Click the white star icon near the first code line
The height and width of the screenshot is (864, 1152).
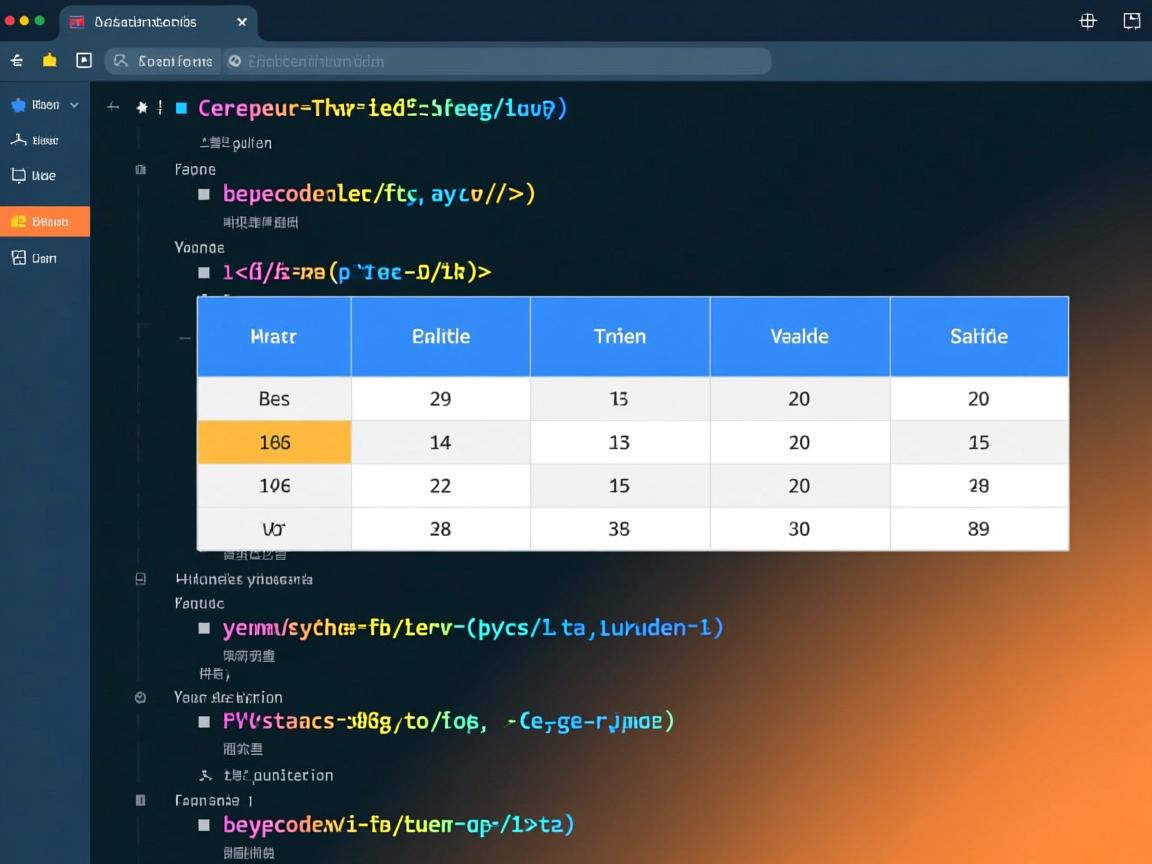pos(143,108)
